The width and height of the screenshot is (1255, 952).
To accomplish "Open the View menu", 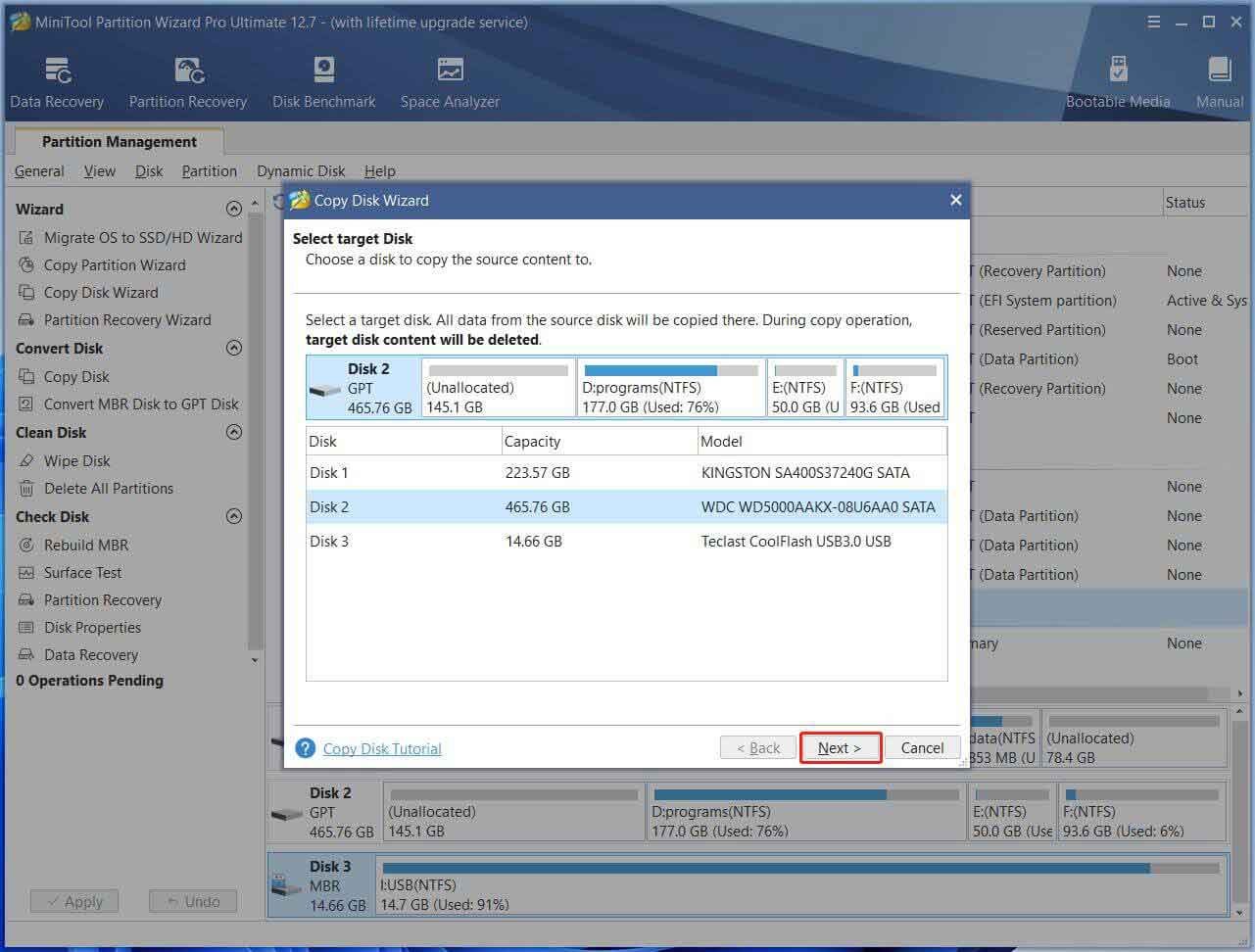I will (100, 171).
